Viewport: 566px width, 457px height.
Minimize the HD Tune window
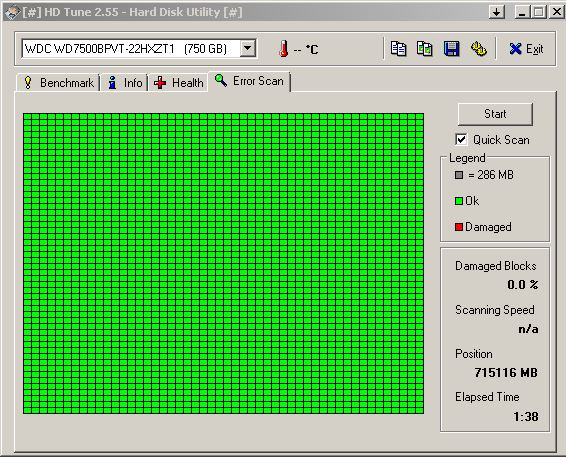click(x=522, y=12)
